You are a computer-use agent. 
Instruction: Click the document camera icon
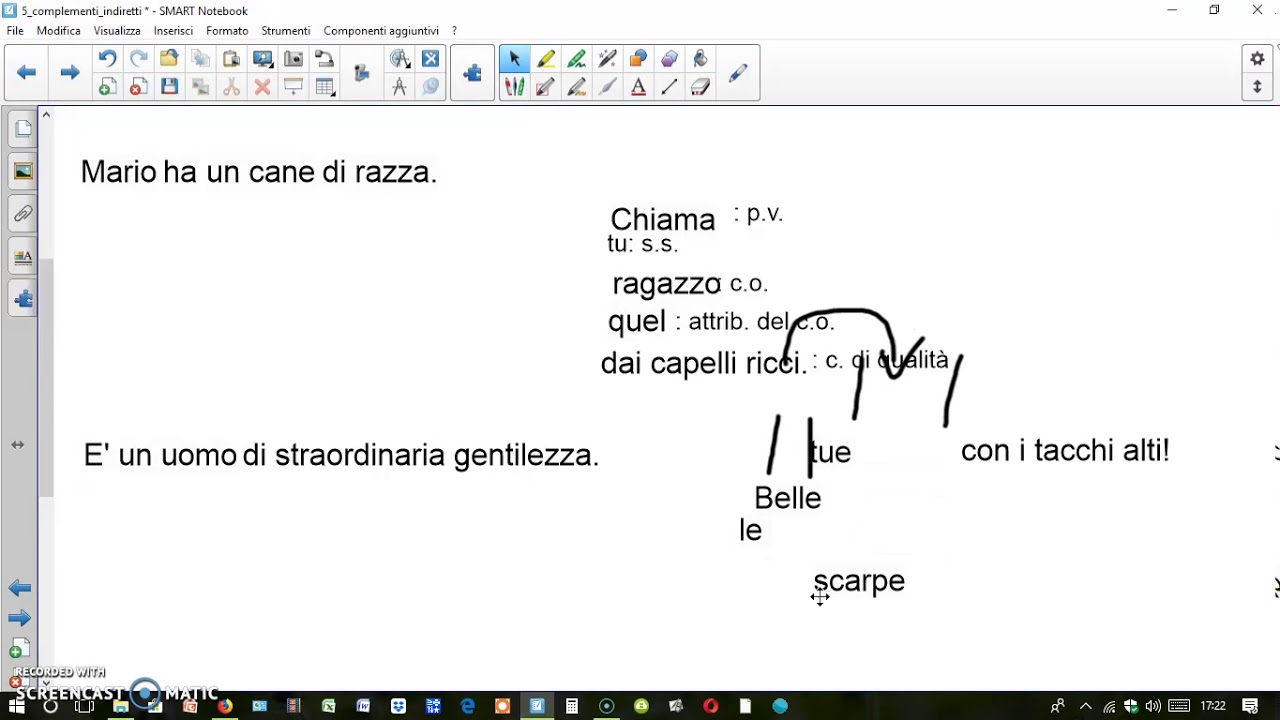pyautogui.click(x=324, y=58)
